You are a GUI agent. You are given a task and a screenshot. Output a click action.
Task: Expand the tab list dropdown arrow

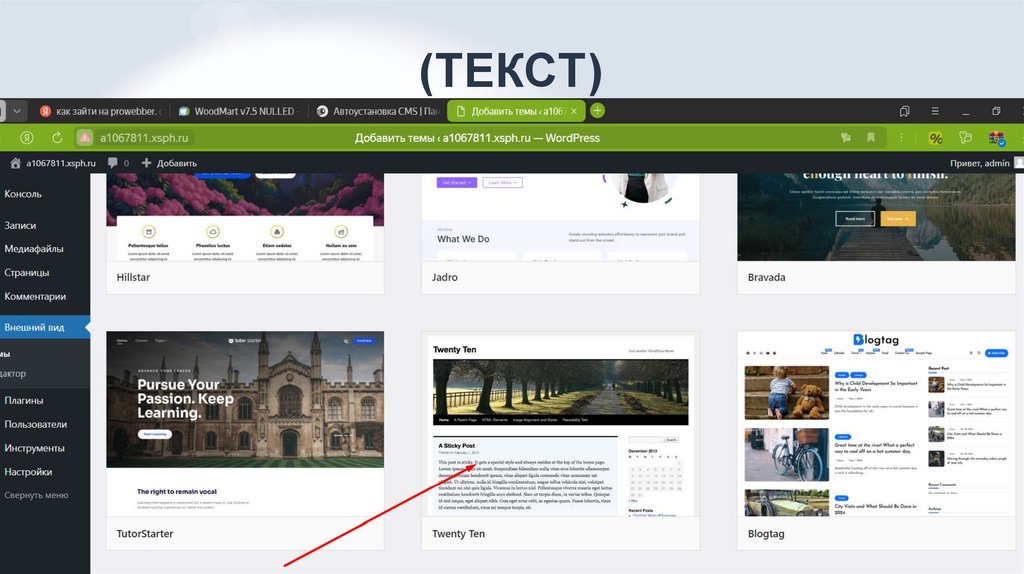click(17, 111)
